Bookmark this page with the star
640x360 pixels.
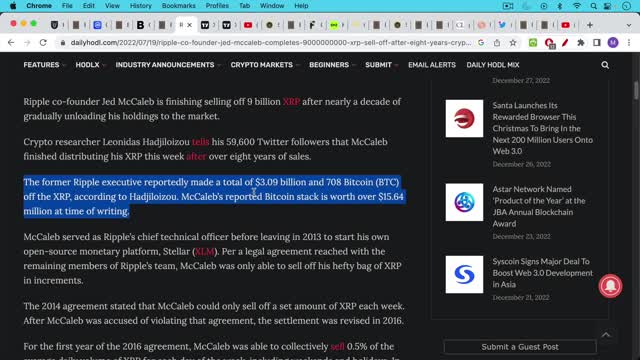pyautogui.click(x=513, y=42)
